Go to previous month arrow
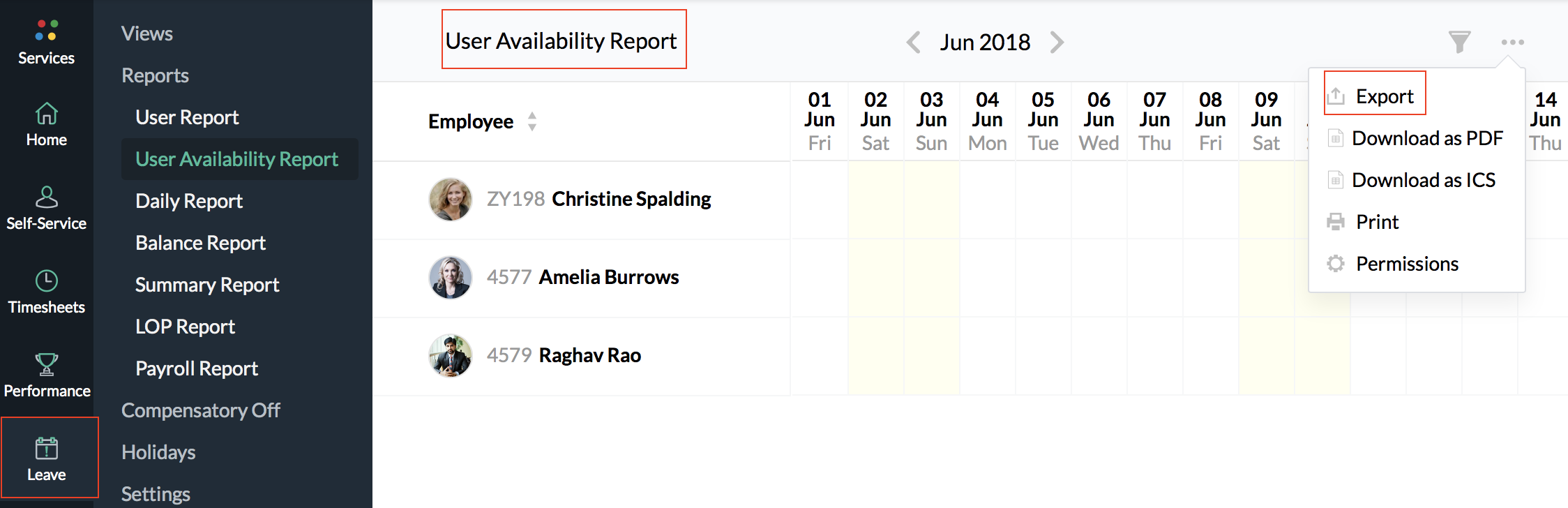This screenshot has width=1568, height=508. 913,42
